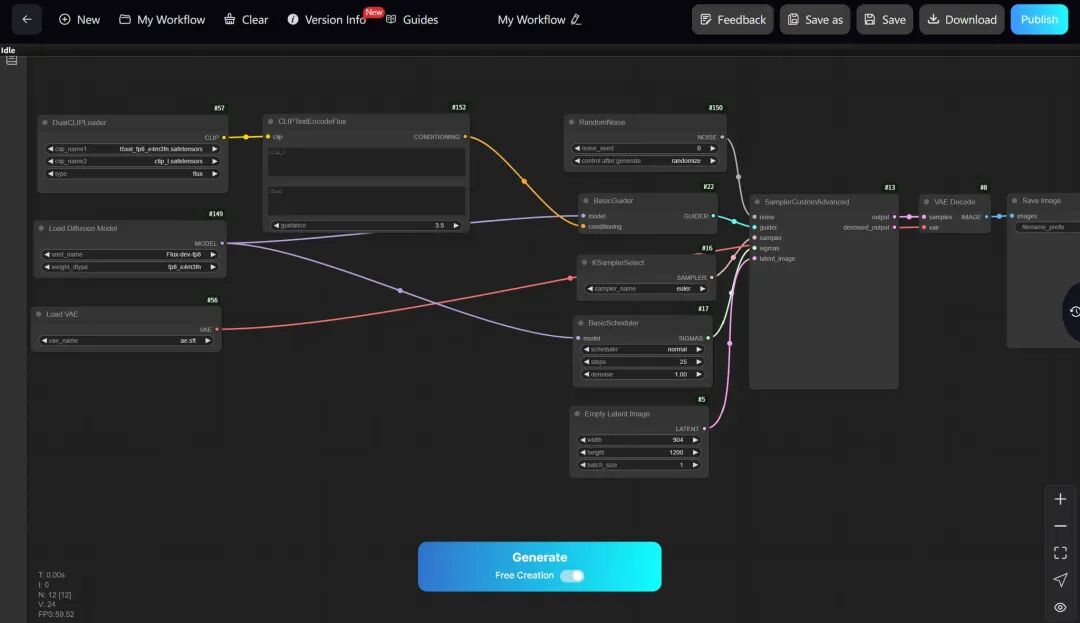Open the Guides menu item
The image size is (1080, 623).
coord(411,19)
